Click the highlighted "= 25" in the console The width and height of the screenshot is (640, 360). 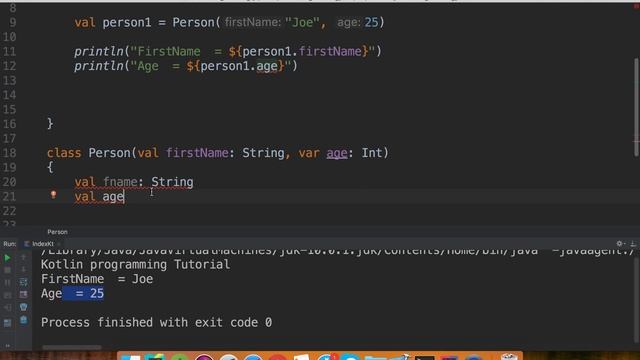[x=83, y=293]
